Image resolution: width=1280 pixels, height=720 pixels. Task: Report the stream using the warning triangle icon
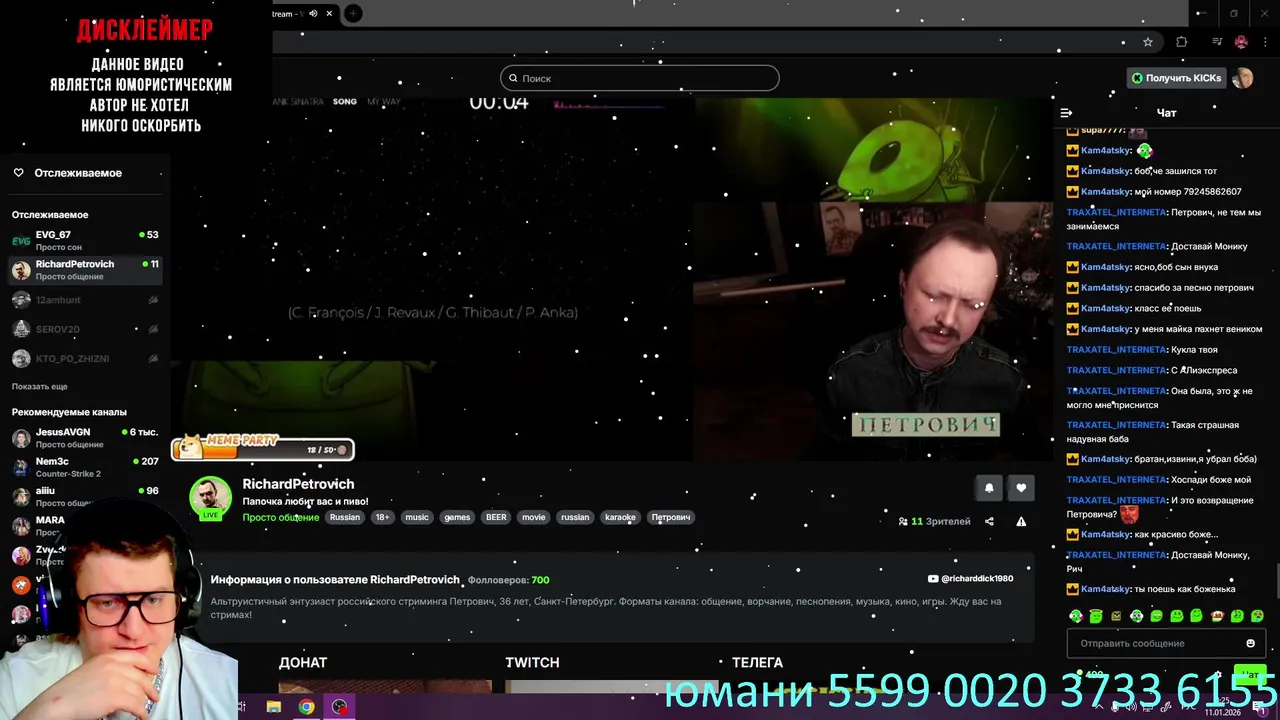[x=1021, y=521]
